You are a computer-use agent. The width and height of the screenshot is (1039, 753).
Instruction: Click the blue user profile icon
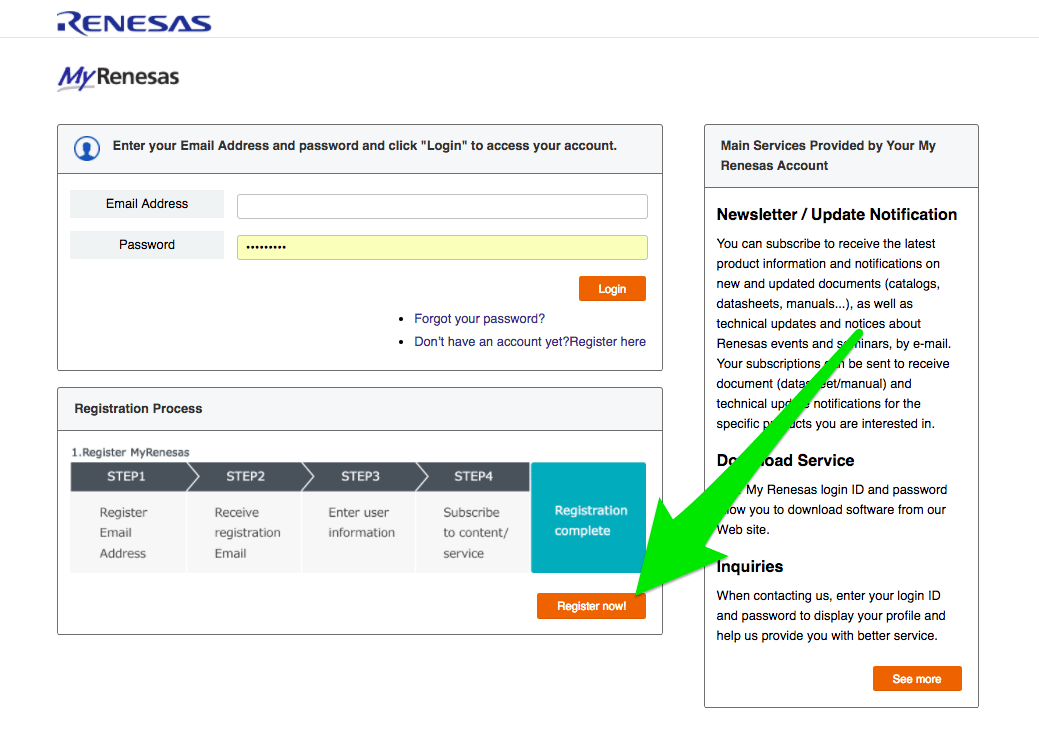pyautogui.click(x=88, y=148)
